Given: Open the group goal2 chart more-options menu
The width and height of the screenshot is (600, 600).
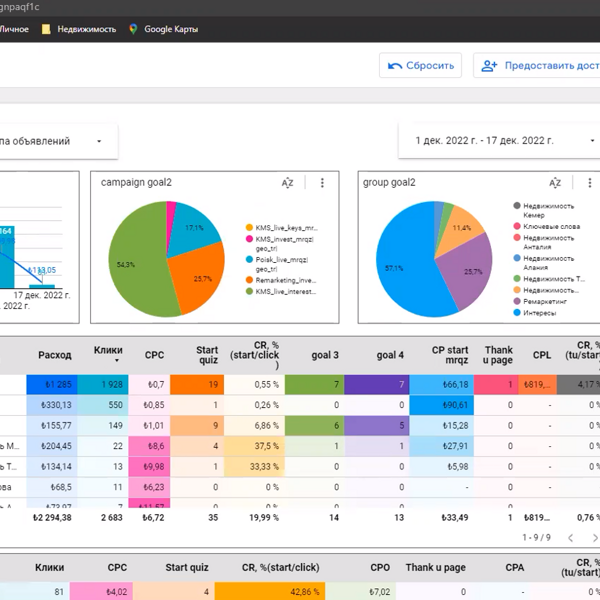Looking at the screenshot, I should [589, 183].
